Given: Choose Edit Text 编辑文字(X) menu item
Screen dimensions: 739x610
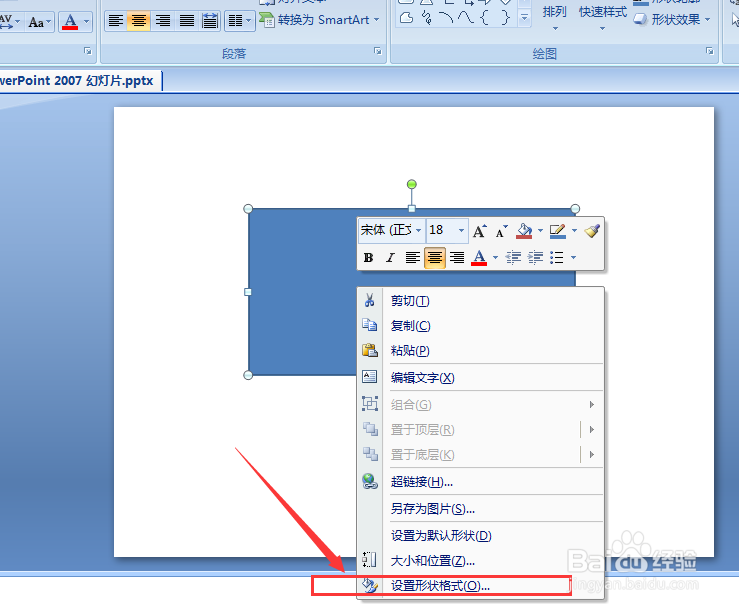Looking at the screenshot, I should point(480,378).
